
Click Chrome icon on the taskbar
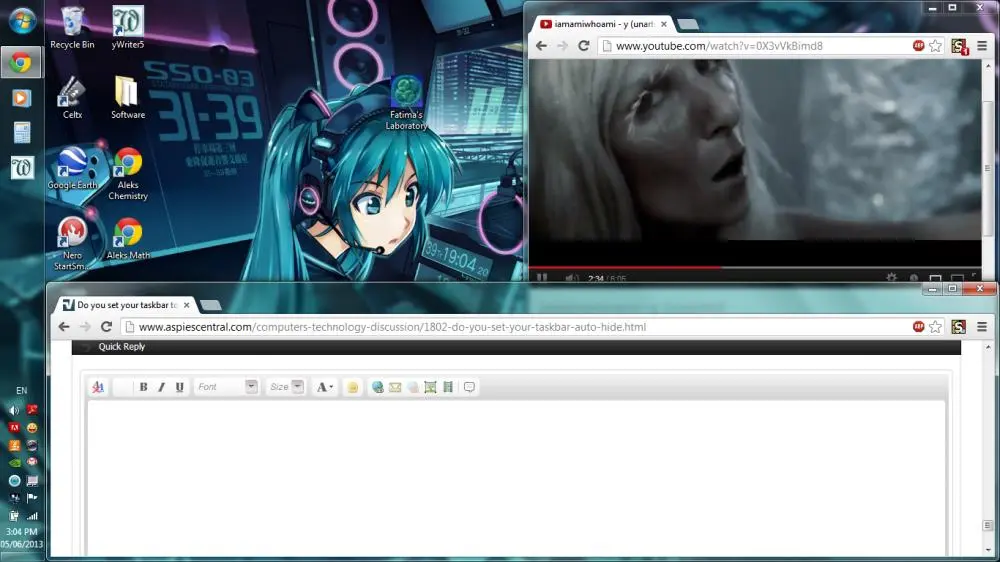point(21,63)
